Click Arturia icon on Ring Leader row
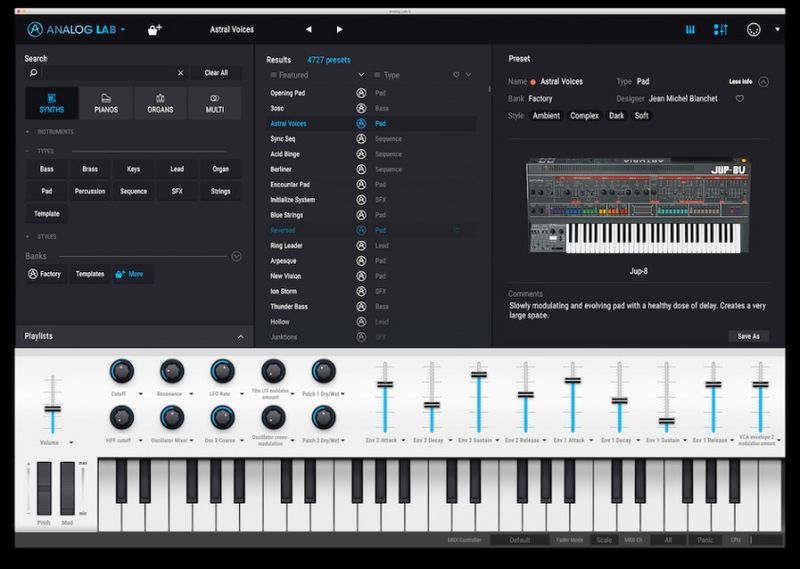The width and height of the screenshot is (800, 569). [361, 245]
